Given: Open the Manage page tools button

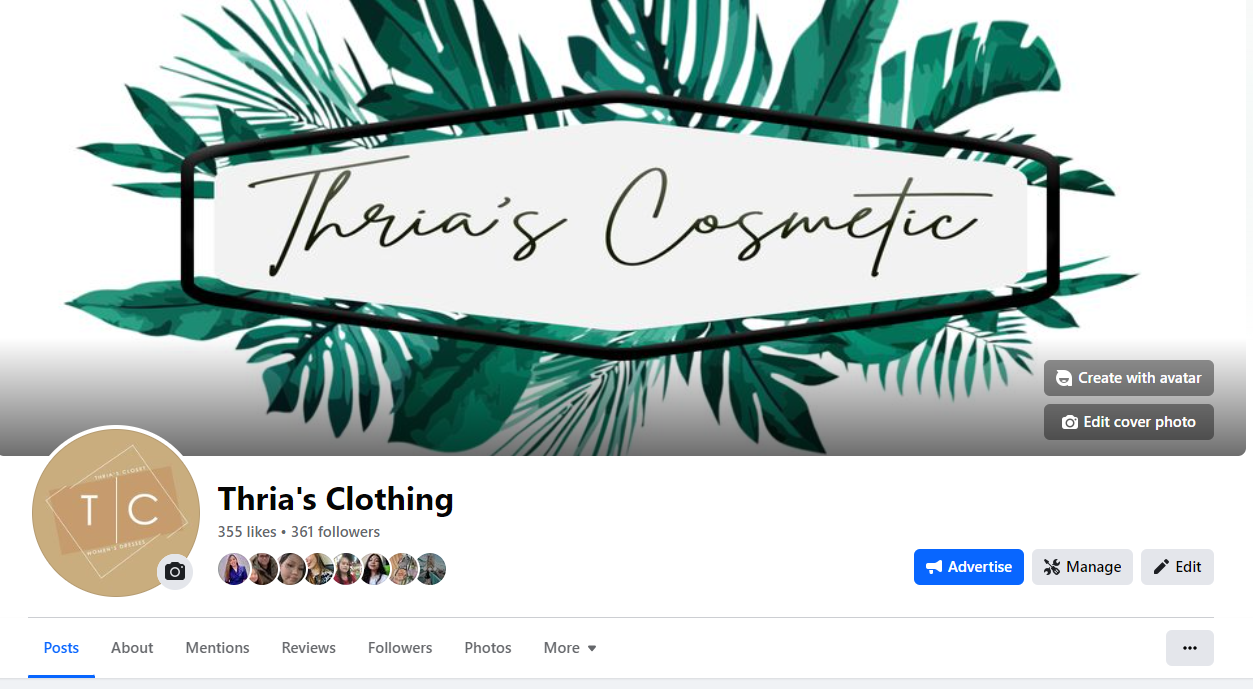Looking at the screenshot, I should (x=1082, y=567).
